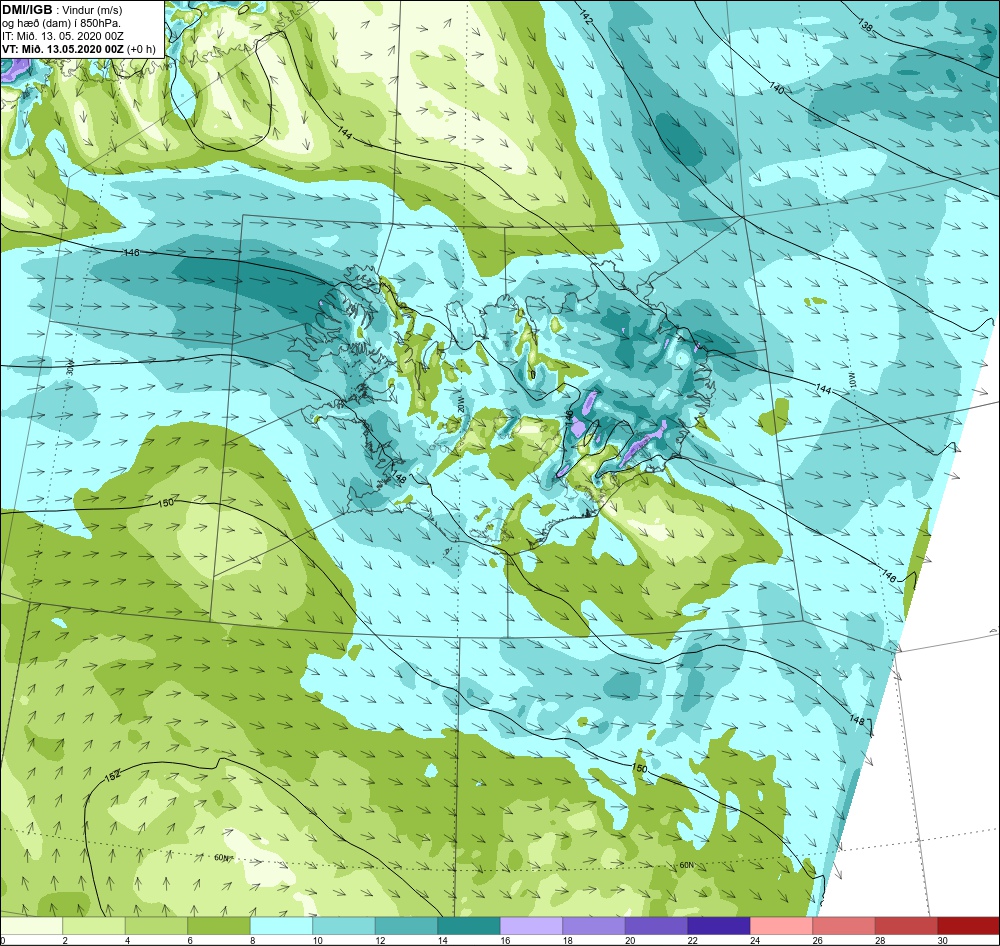Click the pale cream 0–2 m/s legend swatch
This screenshot has height=946, width=1000.
coord(31,926)
